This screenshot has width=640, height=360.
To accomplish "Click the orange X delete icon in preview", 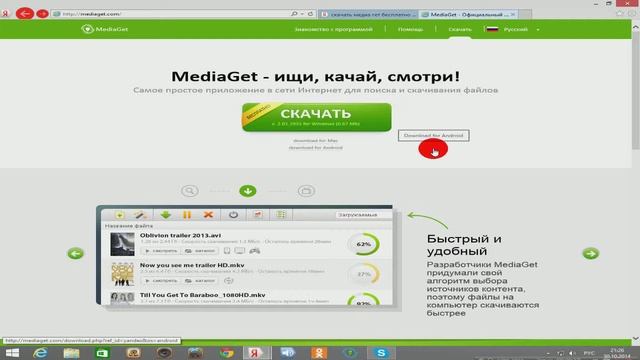I will click(208, 215).
